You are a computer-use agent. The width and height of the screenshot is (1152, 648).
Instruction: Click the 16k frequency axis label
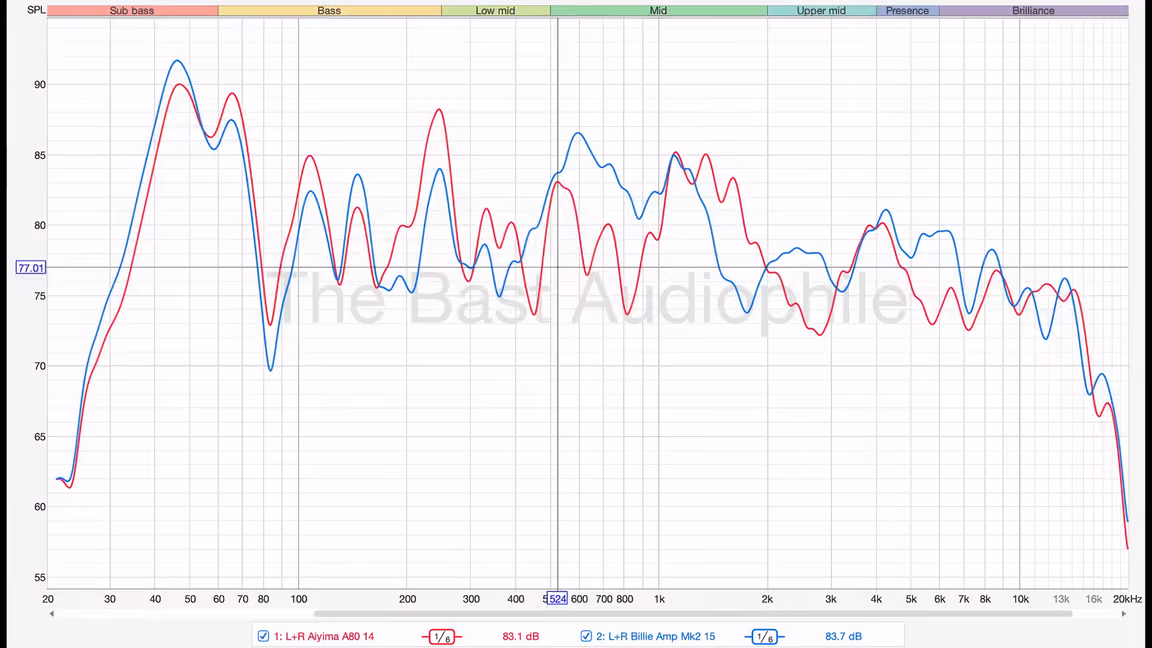[x=1094, y=600]
